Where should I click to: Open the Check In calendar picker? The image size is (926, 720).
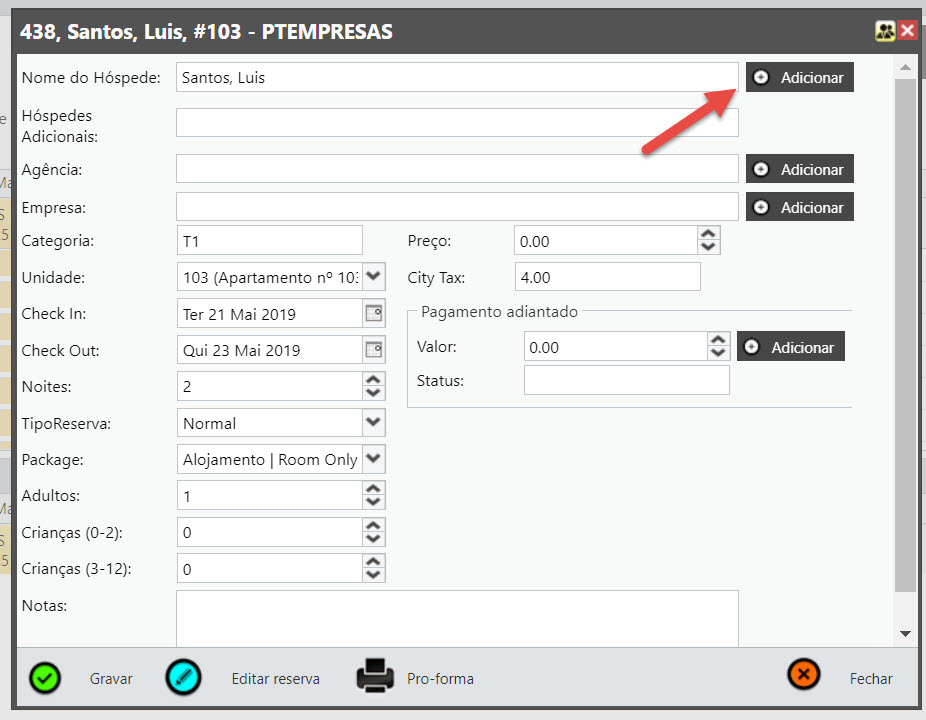point(373,314)
